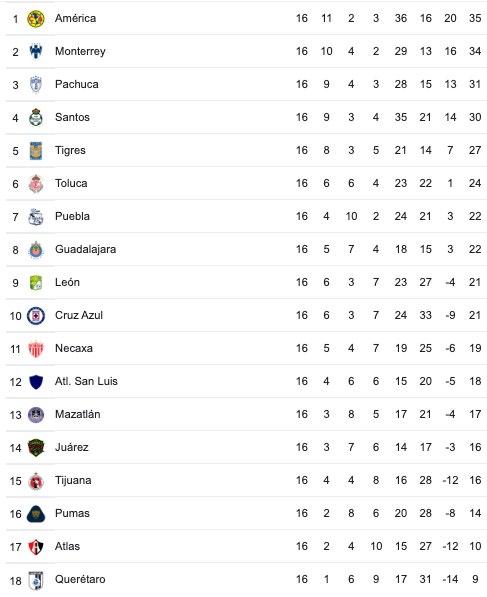Open the Guadalajara team name link
This screenshot has width=487, height=597.
coord(86,249)
